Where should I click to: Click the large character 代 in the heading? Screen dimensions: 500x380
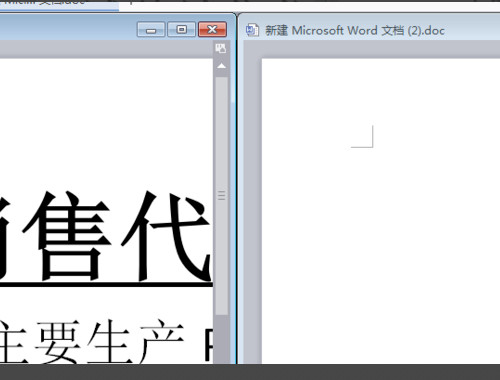click(x=166, y=236)
